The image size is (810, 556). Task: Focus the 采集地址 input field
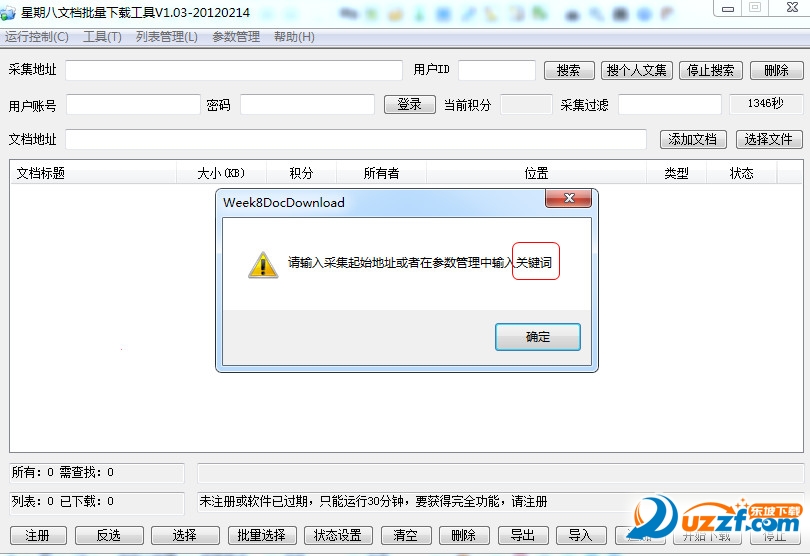233,70
